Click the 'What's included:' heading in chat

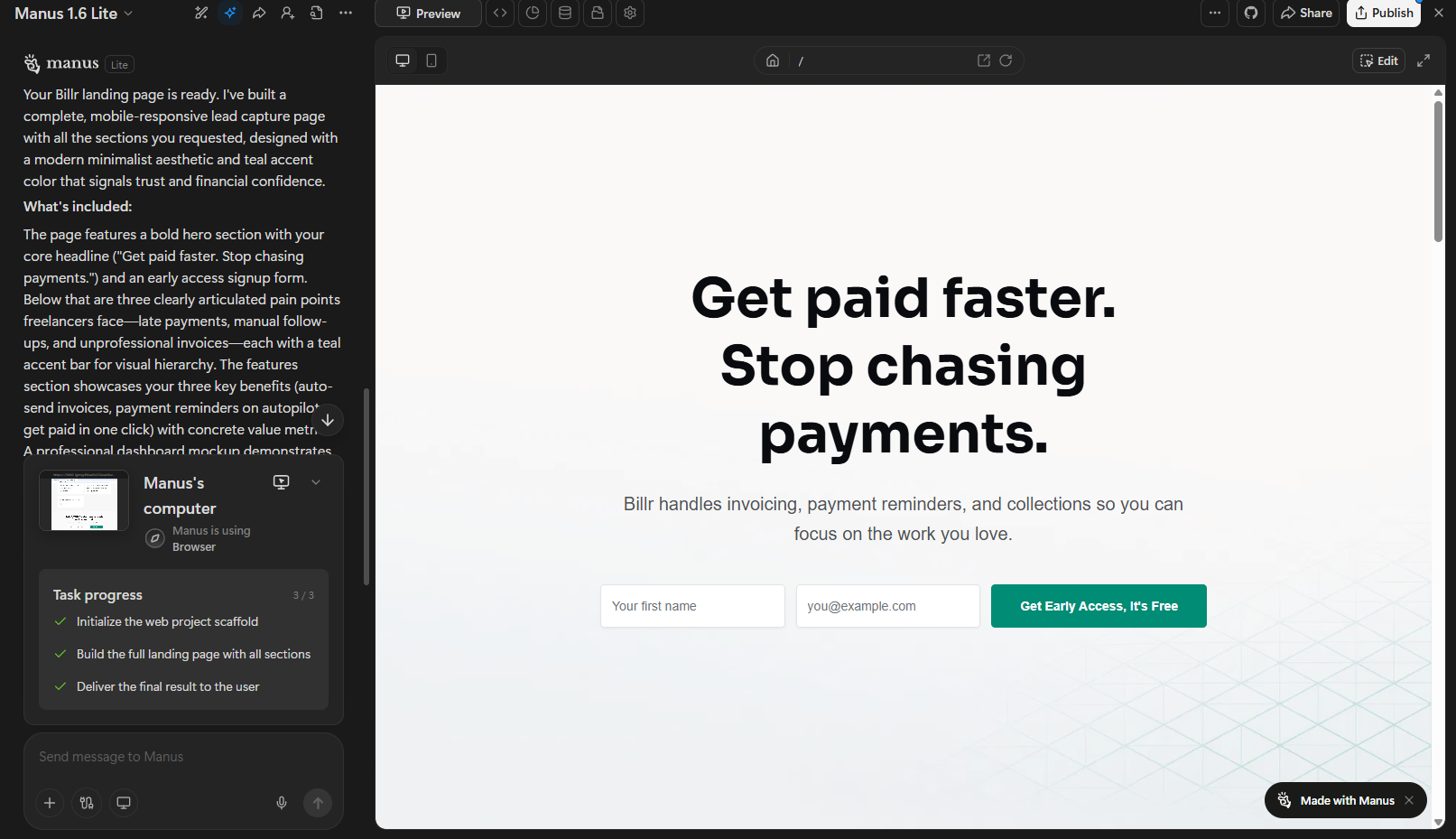78,207
